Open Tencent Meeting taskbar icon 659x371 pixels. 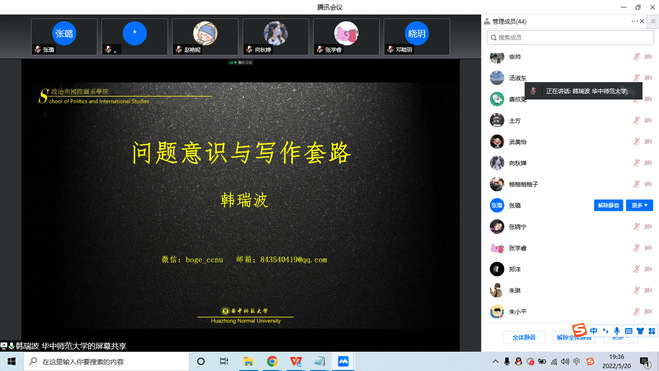pyautogui.click(x=343, y=361)
